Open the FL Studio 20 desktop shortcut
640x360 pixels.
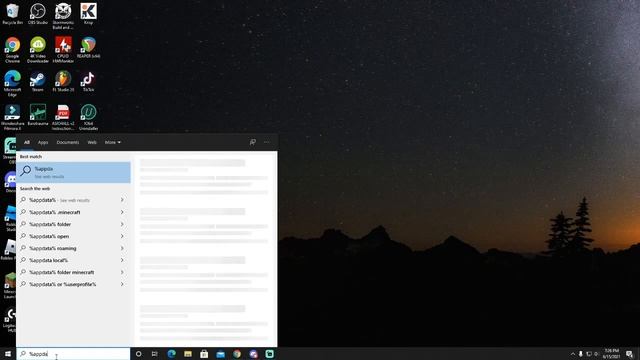point(63,81)
